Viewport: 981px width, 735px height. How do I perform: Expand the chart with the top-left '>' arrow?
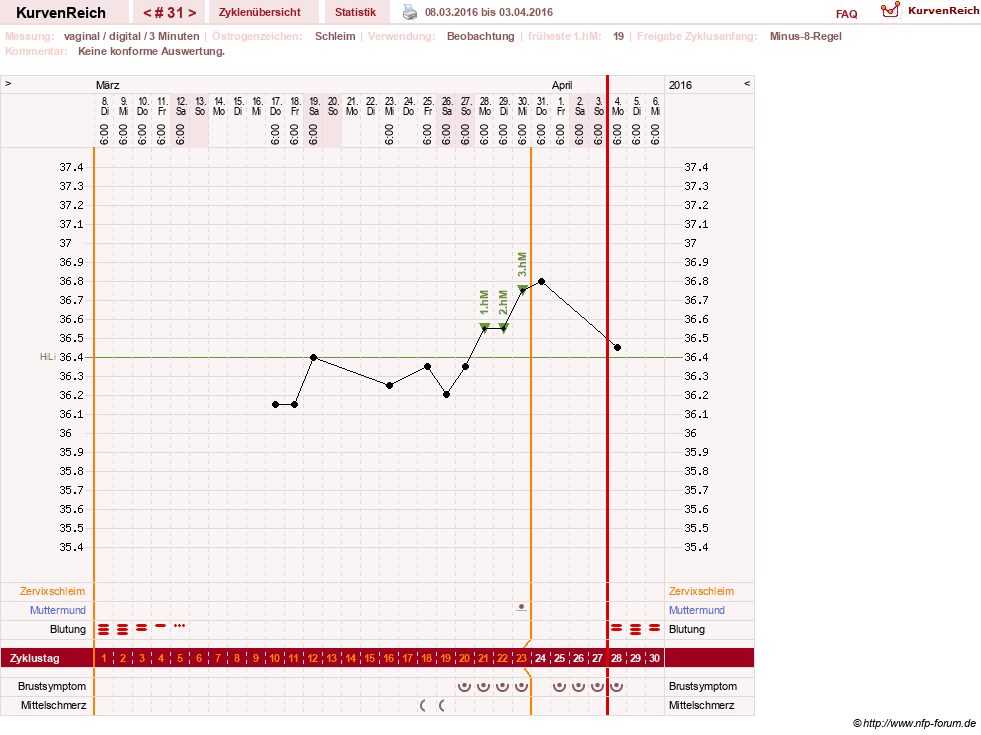tap(8, 83)
